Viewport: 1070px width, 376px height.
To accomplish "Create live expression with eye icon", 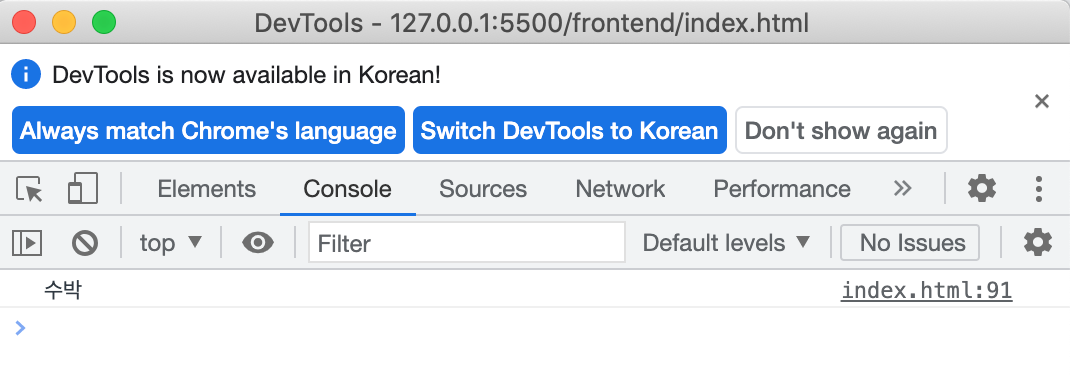I will pos(258,243).
